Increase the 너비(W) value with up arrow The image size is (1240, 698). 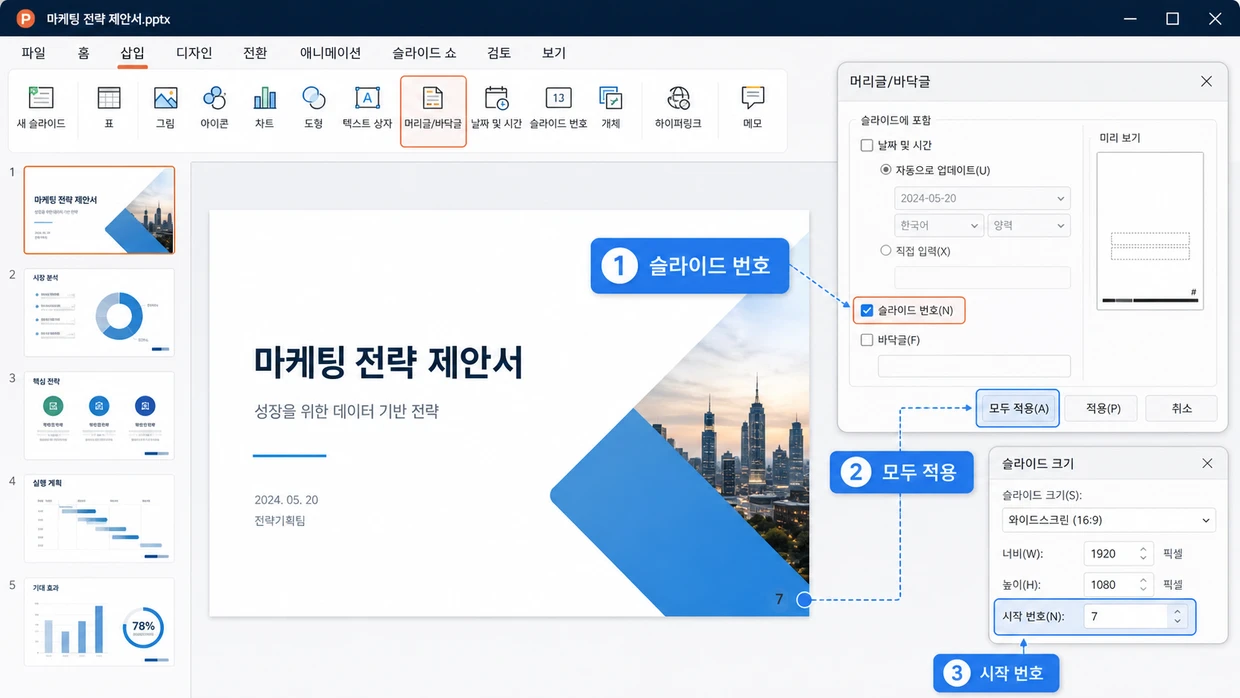point(1143,549)
